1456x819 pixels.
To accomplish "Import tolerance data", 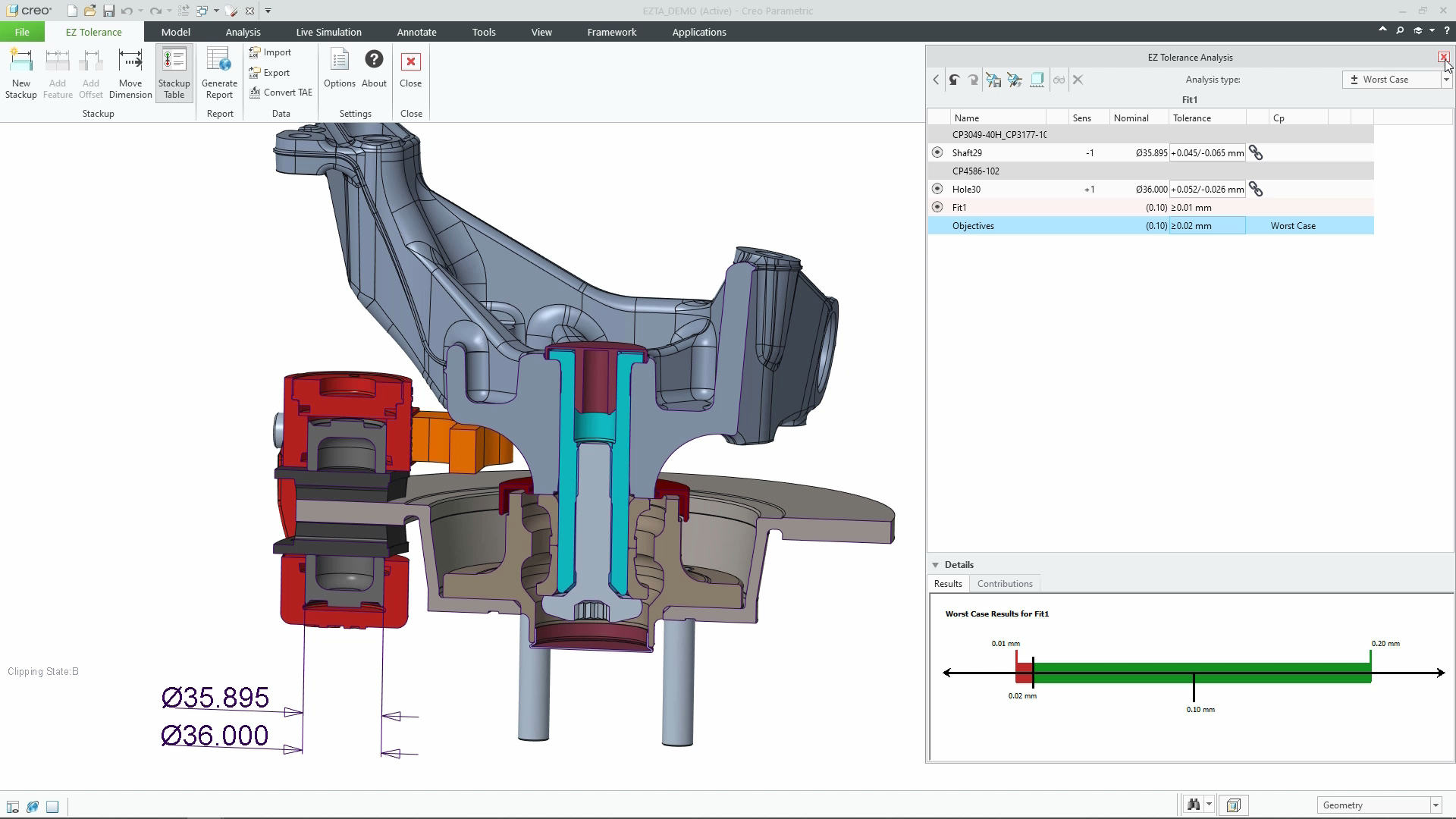I will [x=271, y=52].
